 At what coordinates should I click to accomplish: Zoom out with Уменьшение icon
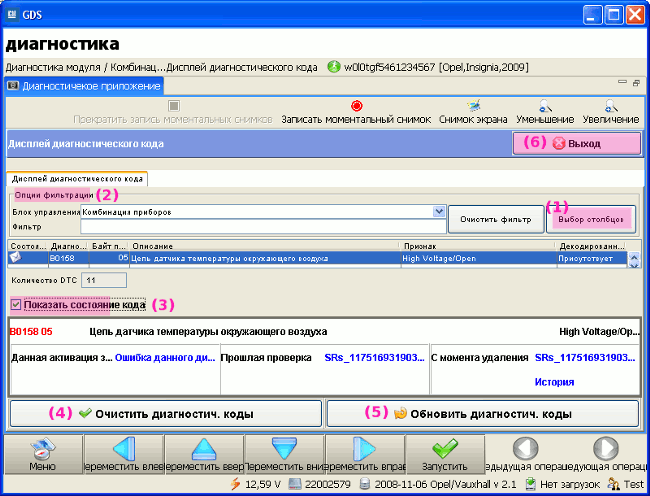pos(545,106)
